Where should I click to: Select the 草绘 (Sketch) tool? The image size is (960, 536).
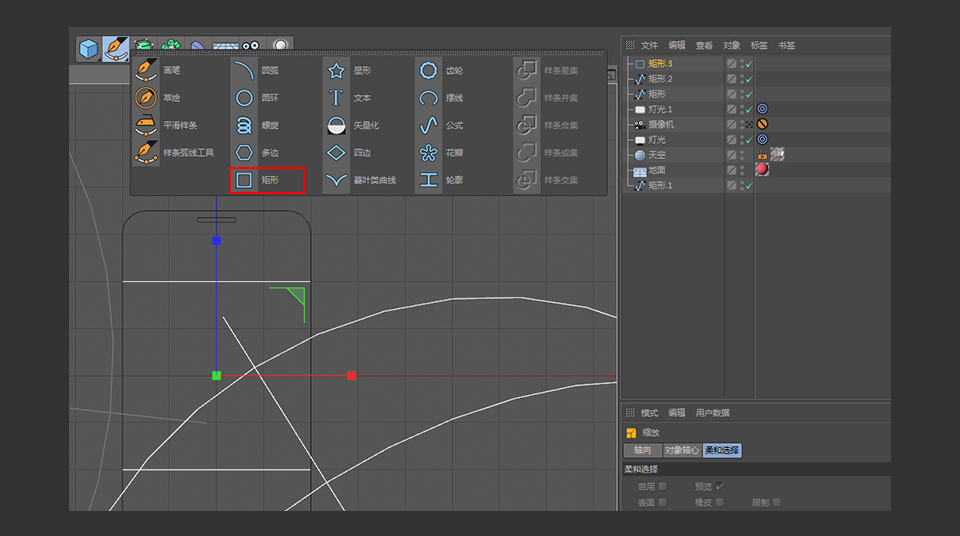coord(147,98)
